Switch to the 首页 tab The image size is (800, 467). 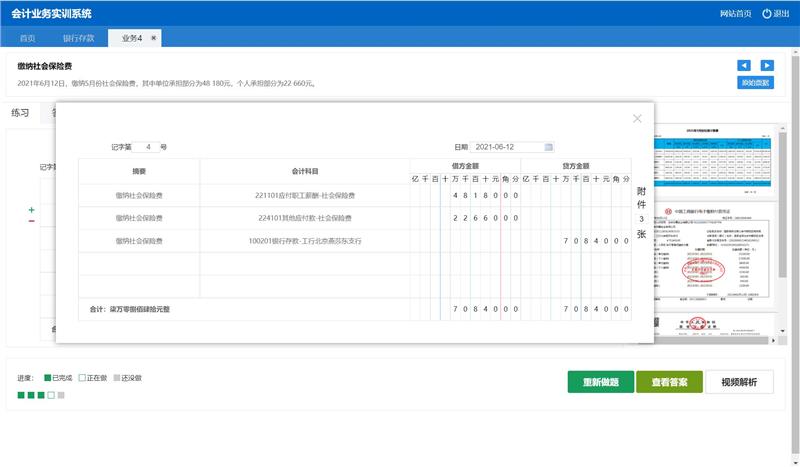coord(27,38)
